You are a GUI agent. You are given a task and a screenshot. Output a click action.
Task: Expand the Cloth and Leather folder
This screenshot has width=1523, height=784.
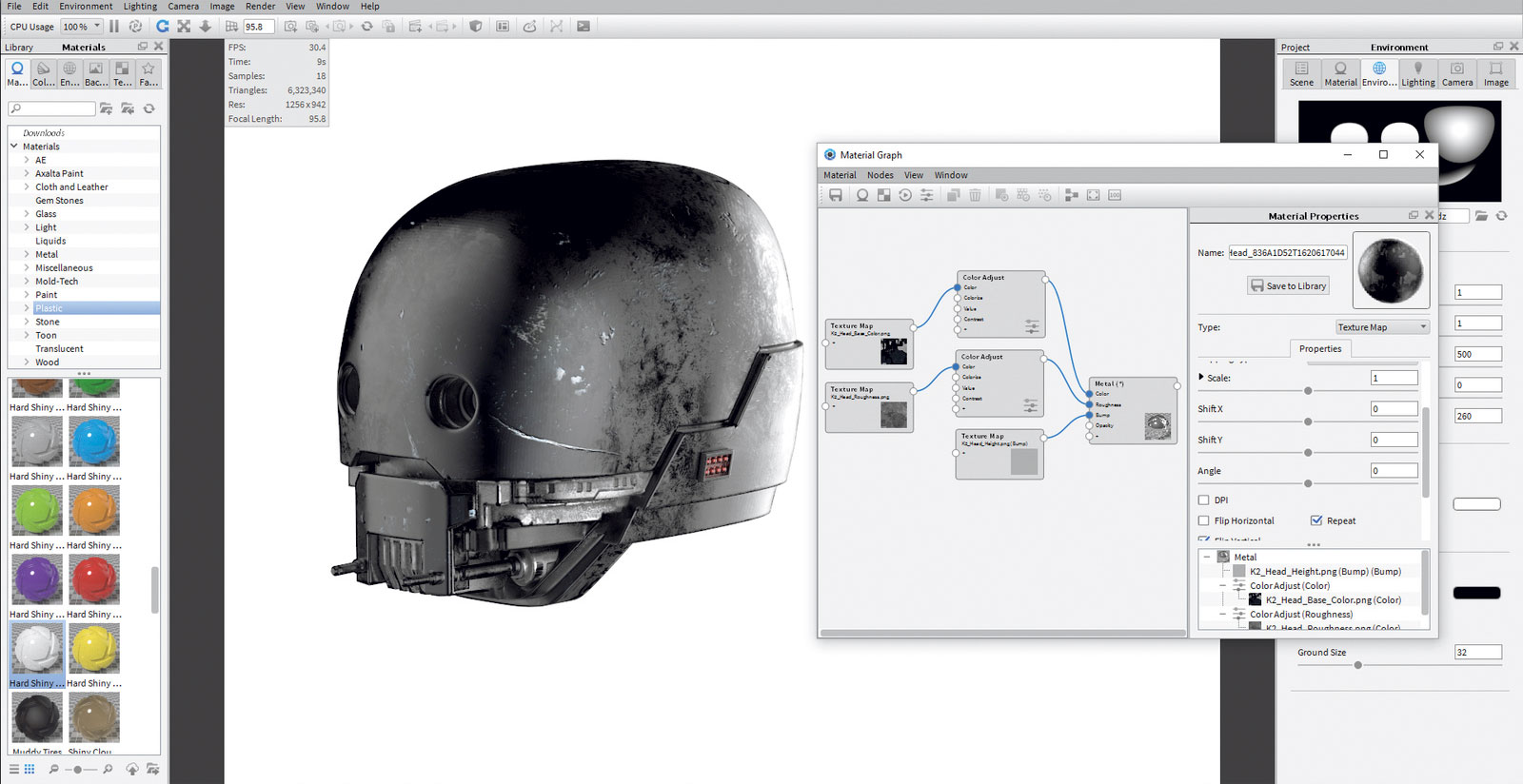point(27,186)
